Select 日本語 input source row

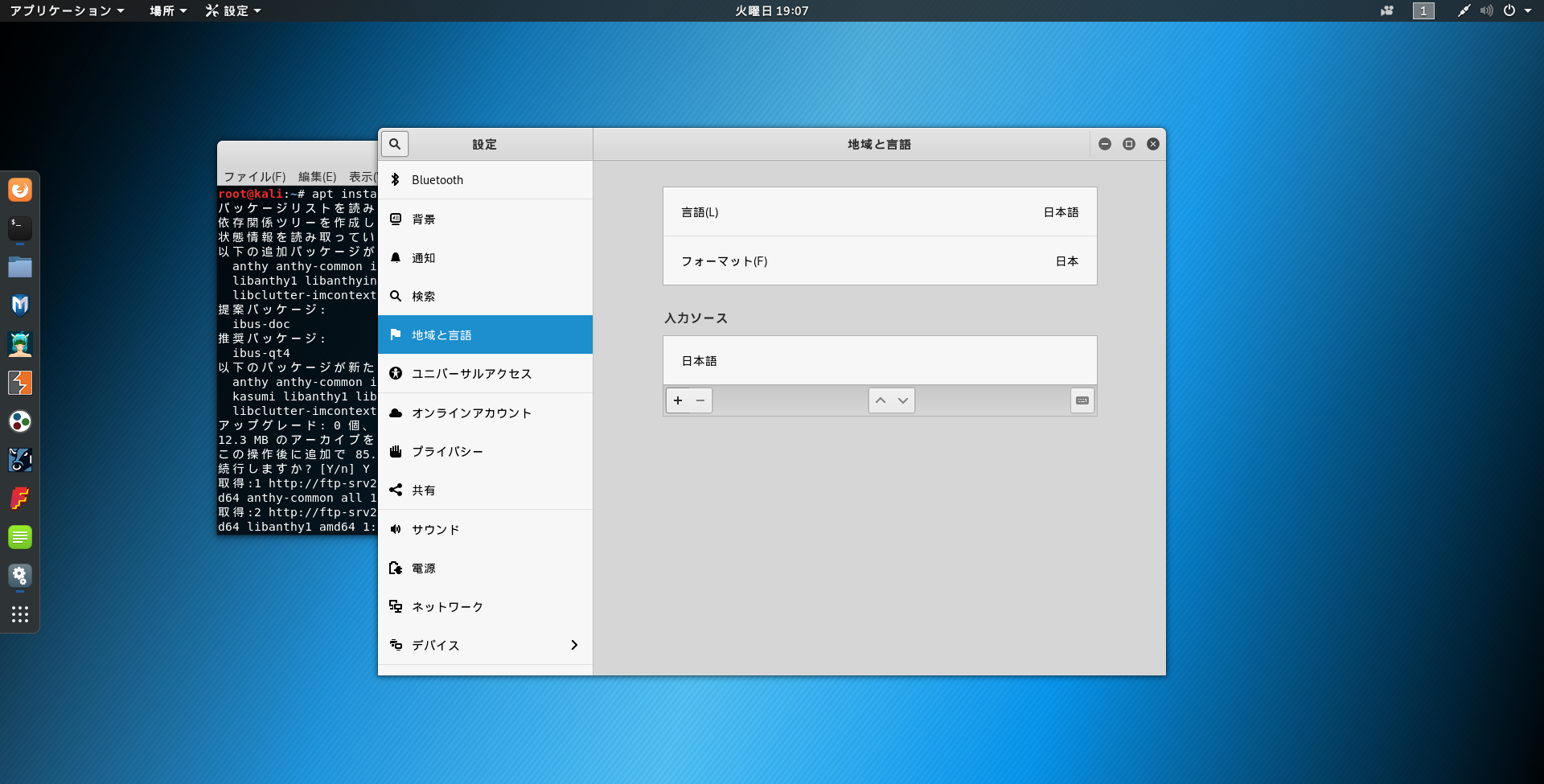click(880, 360)
